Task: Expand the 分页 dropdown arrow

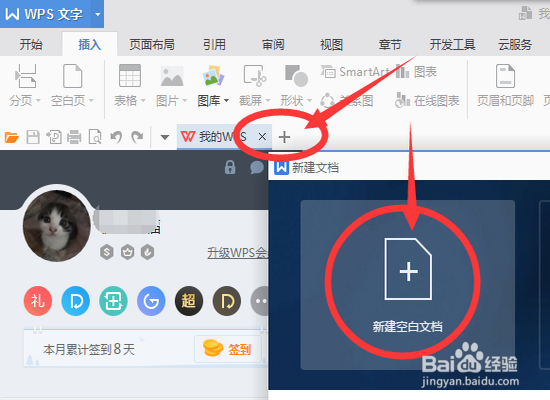Action: (38, 101)
